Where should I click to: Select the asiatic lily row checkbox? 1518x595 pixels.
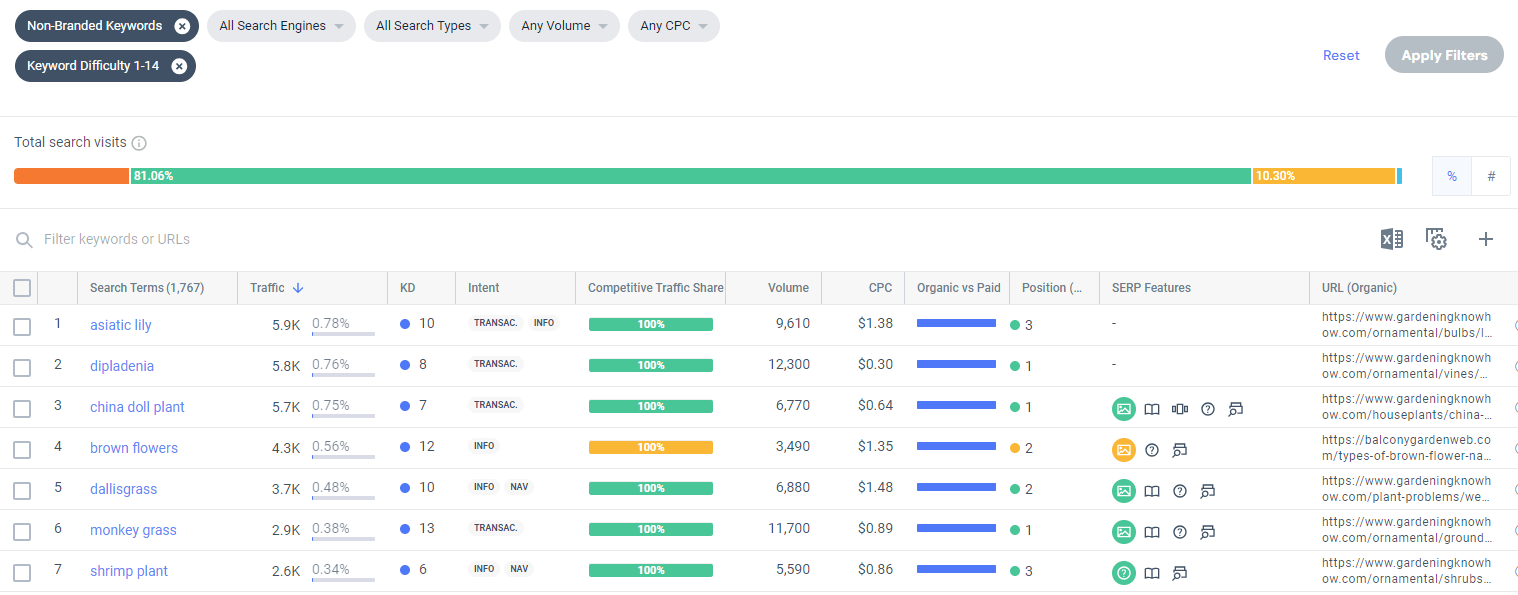tap(22, 326)
